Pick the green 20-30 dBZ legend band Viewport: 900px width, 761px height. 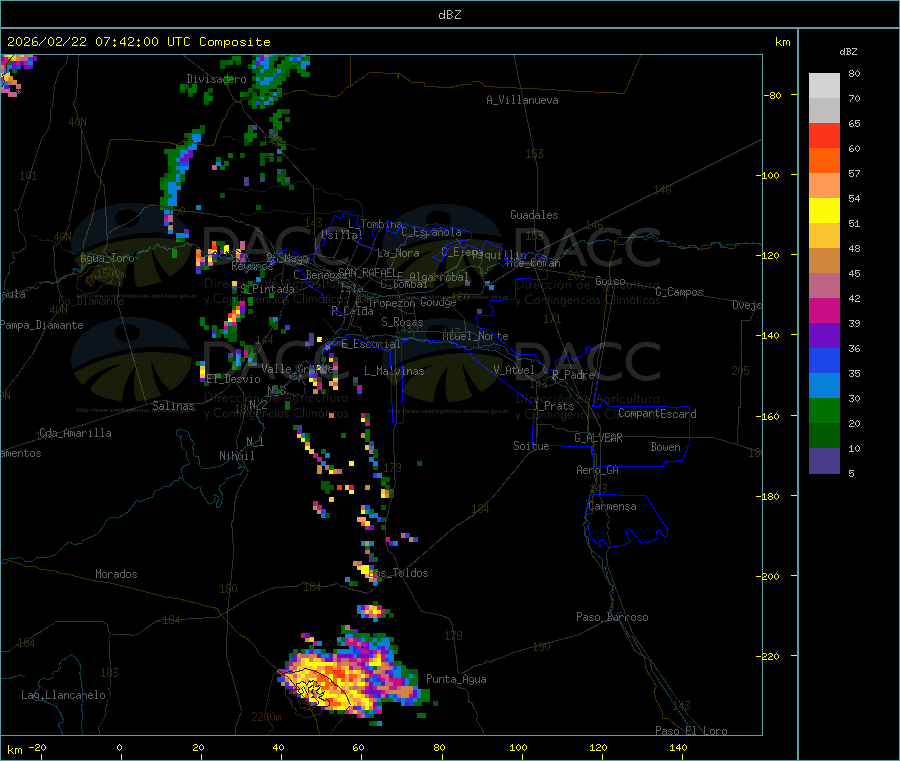click(x=824, y=410)
